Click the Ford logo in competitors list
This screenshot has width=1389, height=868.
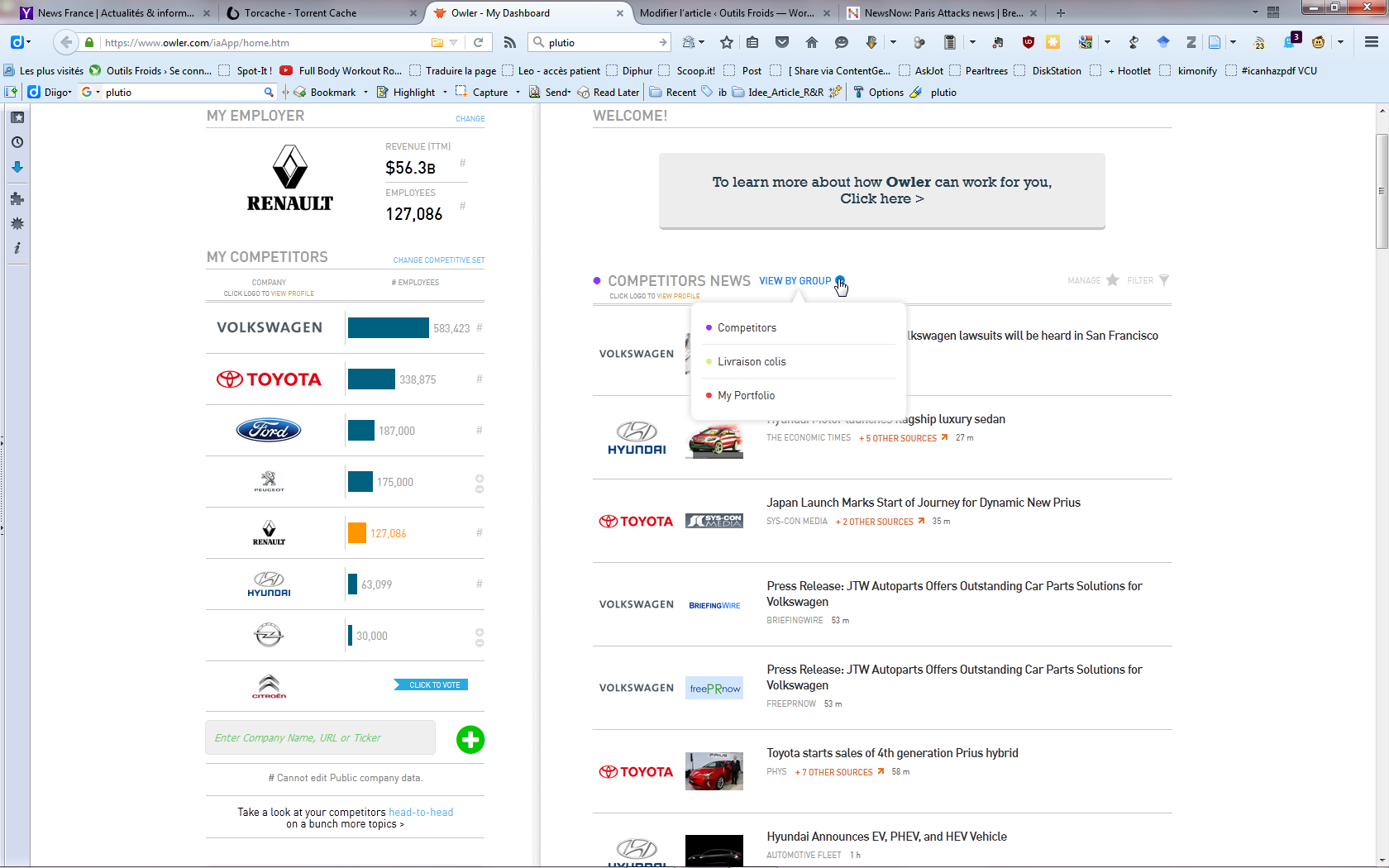(269, 430)
